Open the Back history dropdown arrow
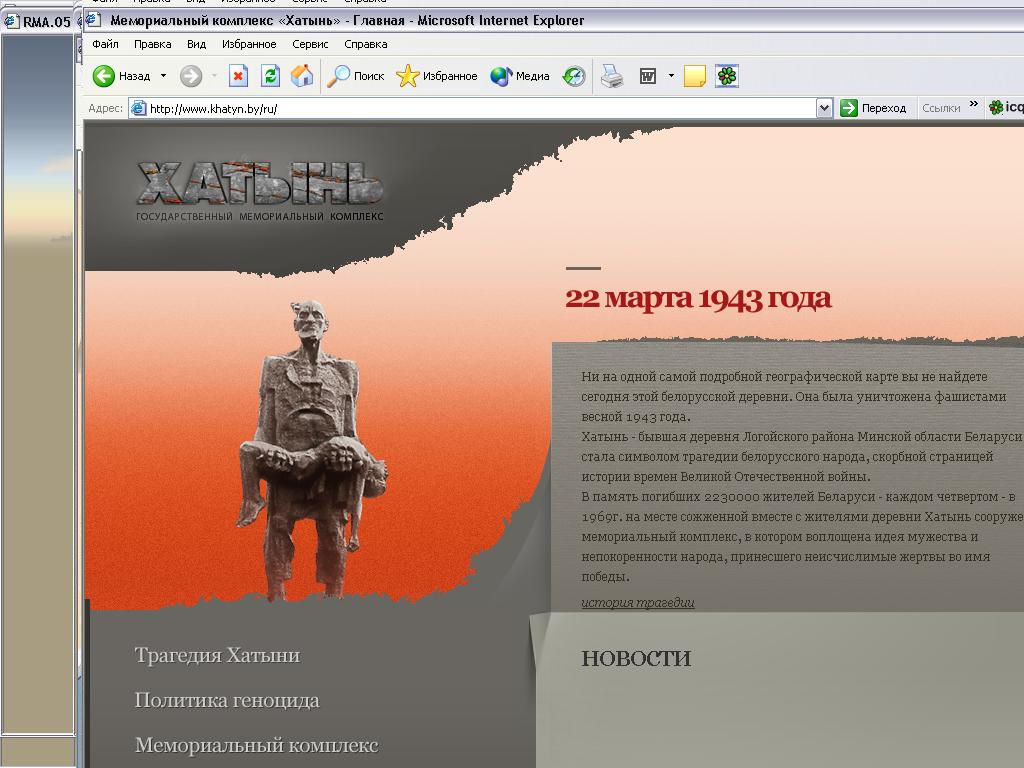 [163, 76]
